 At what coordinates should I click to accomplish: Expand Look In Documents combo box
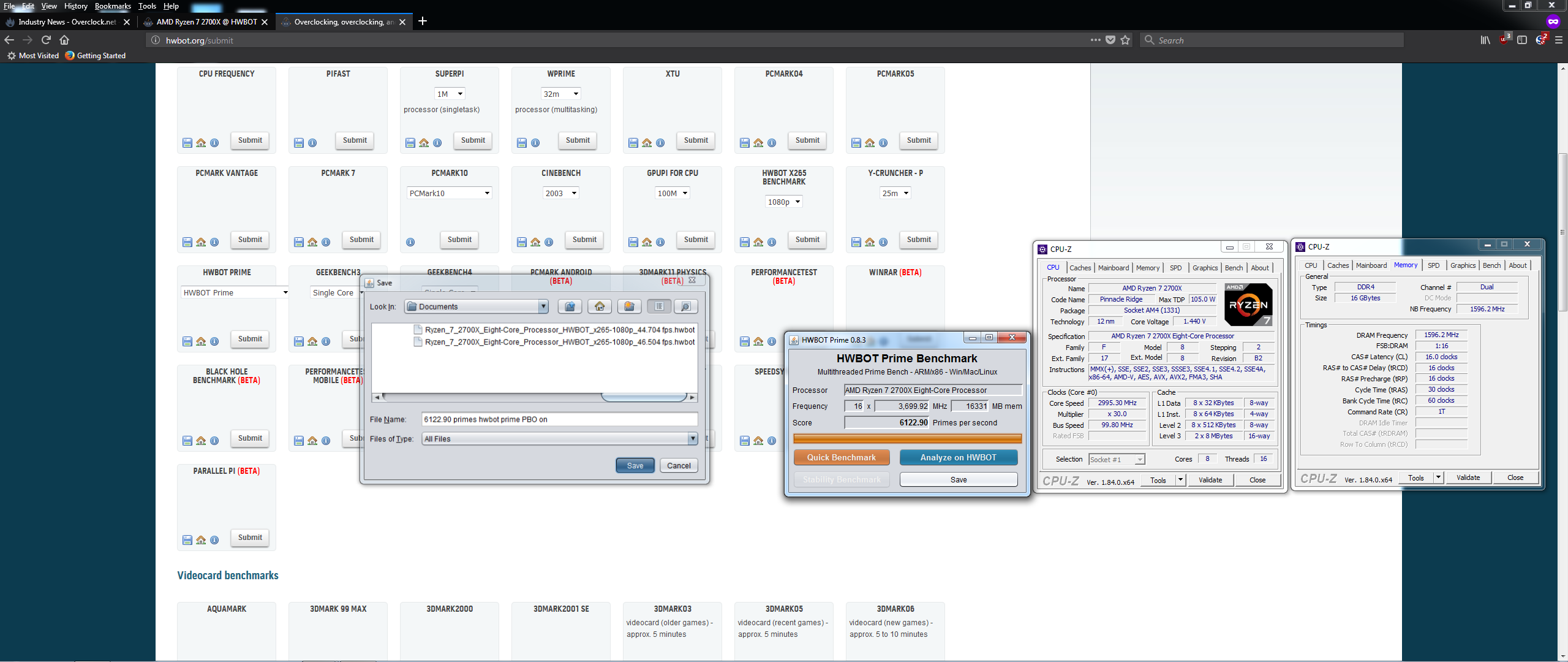(x=477, y=306)
